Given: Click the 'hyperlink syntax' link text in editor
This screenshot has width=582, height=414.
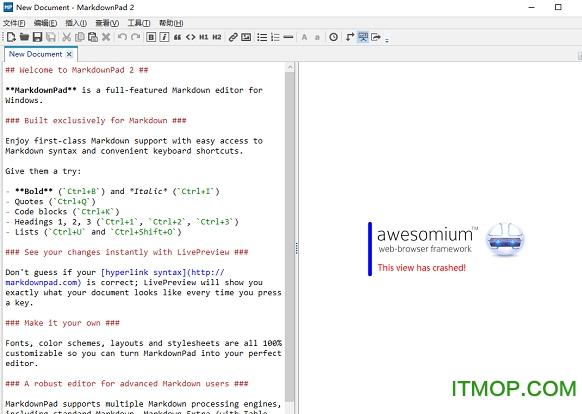Looking at the screenshot, I should coord(143,272).
